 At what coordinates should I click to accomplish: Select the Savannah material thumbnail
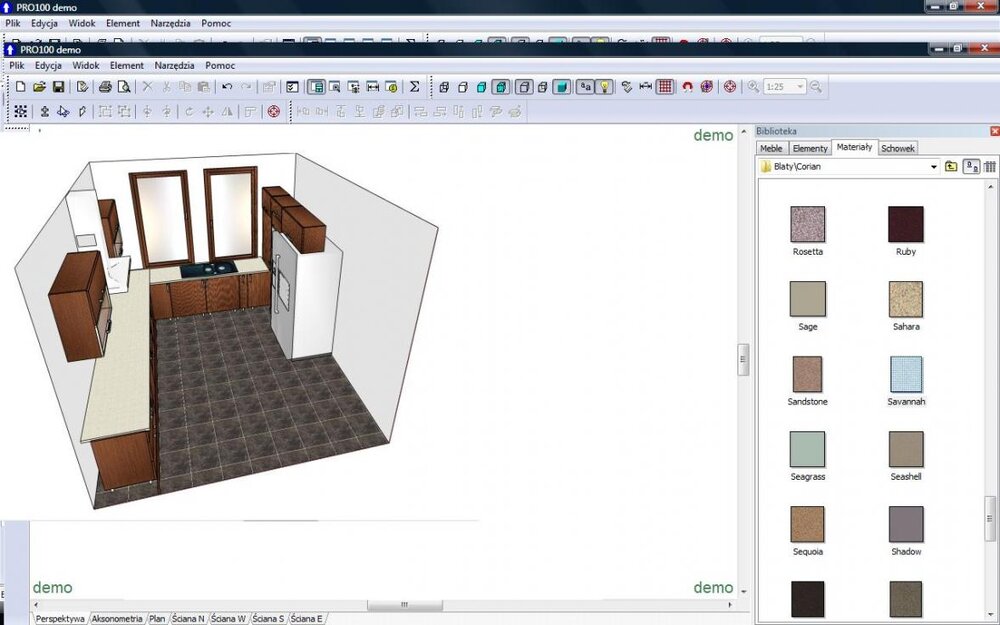905,375
